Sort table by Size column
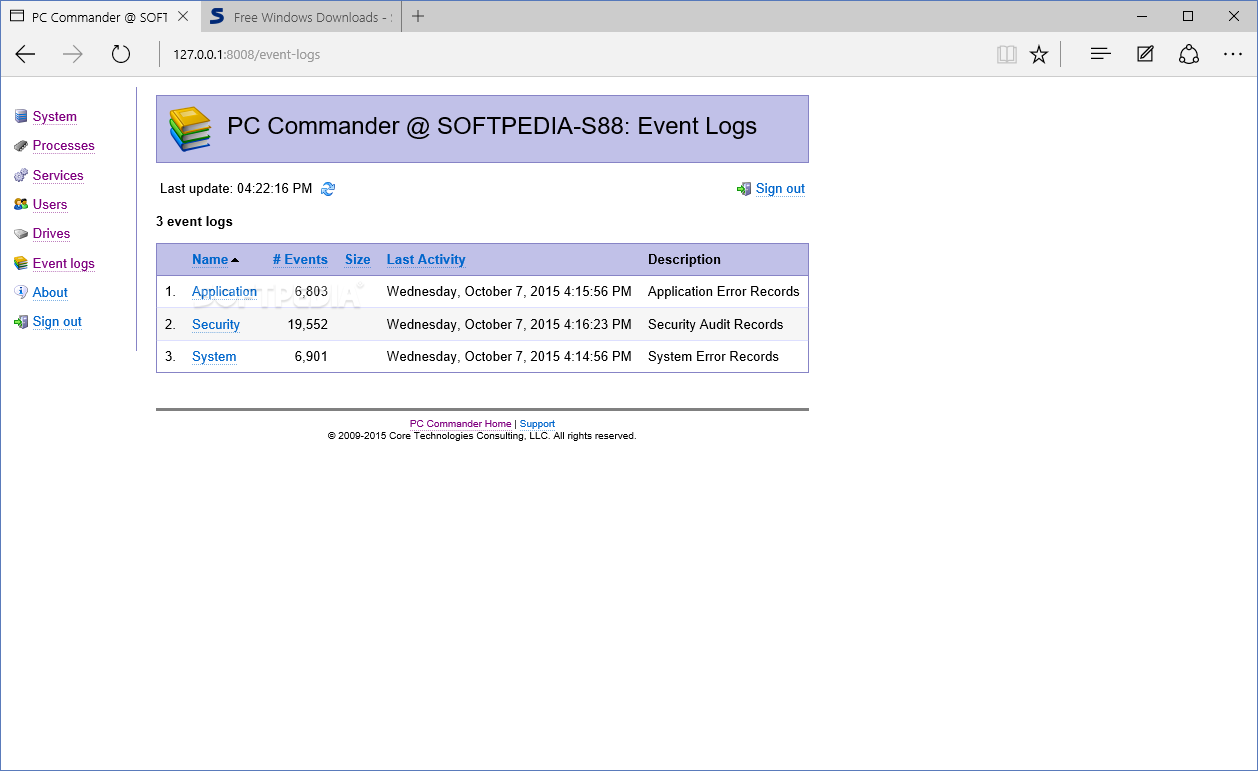 click(x=358, y=259)
